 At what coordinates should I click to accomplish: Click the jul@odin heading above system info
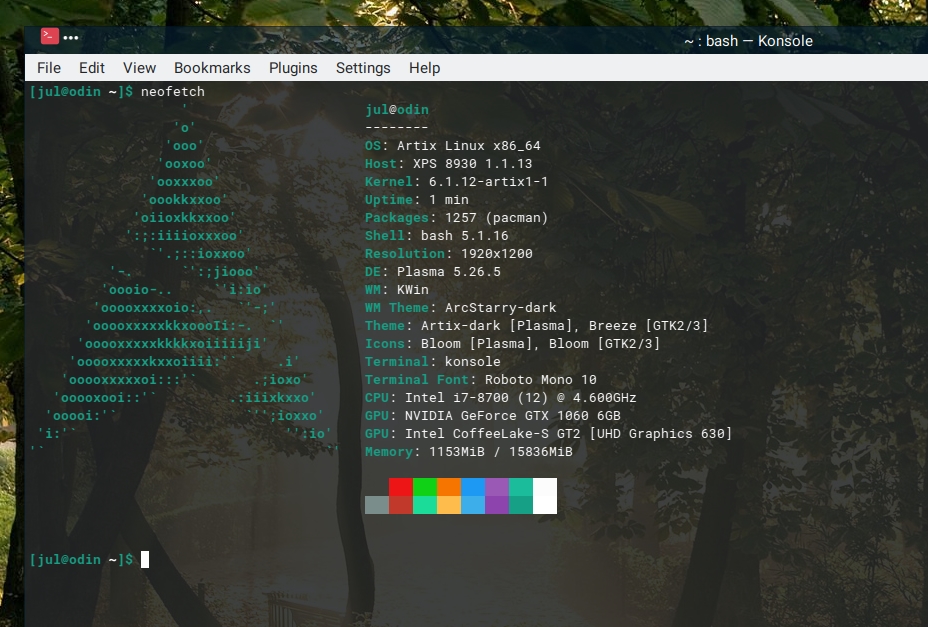[x=397, y=110]
